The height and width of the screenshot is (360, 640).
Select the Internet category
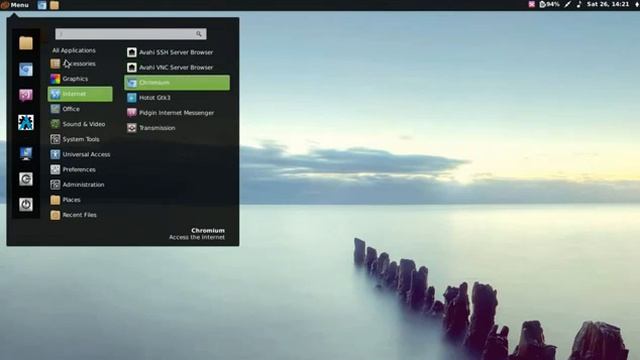pyautogui.click(x=80, y=94)
